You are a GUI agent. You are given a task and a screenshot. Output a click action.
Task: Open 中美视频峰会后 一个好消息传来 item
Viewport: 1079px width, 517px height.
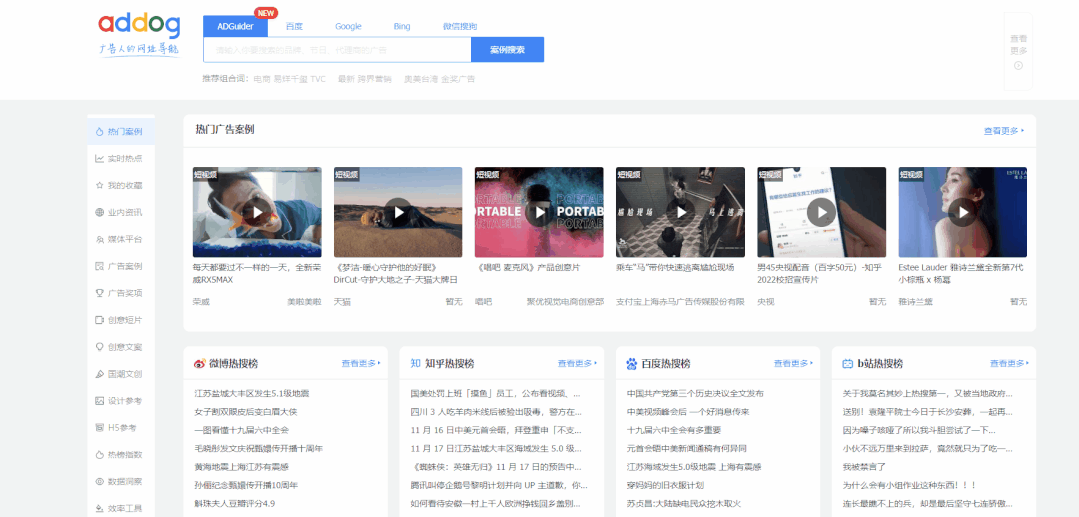coord(687,412)
